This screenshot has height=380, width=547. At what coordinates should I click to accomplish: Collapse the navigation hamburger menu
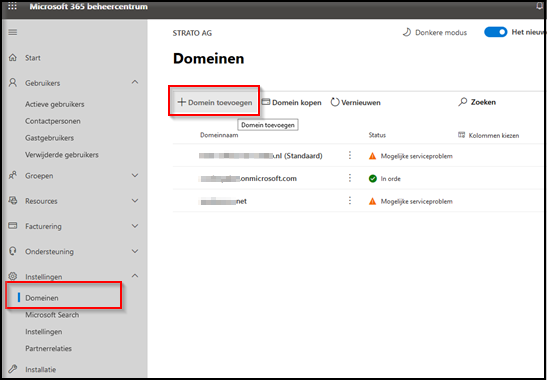click(x=13, y=32)
